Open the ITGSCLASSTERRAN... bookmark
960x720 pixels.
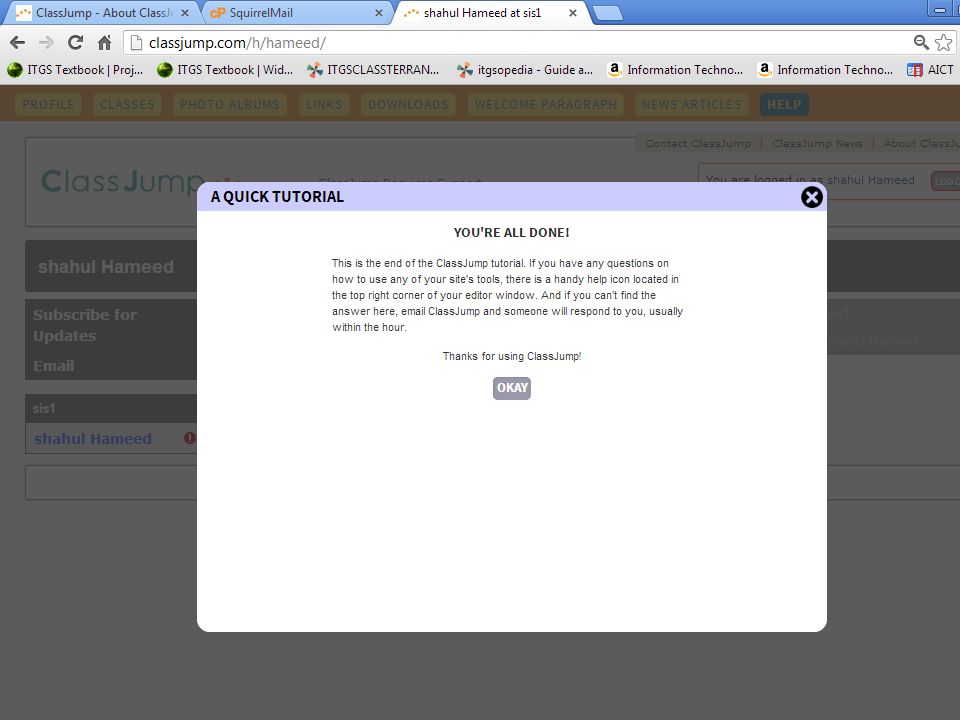click(x=373, y=70)
